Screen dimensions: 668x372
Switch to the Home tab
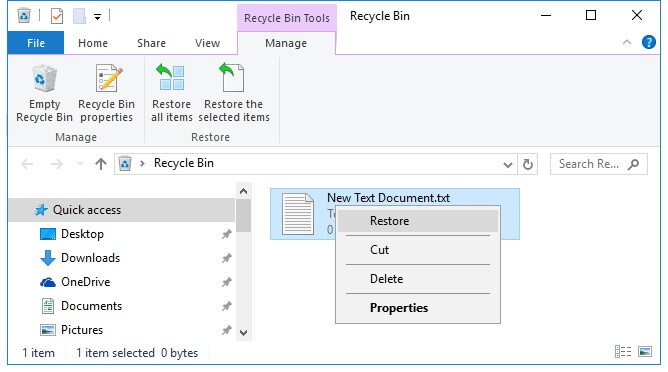click(x=93, y=43)
